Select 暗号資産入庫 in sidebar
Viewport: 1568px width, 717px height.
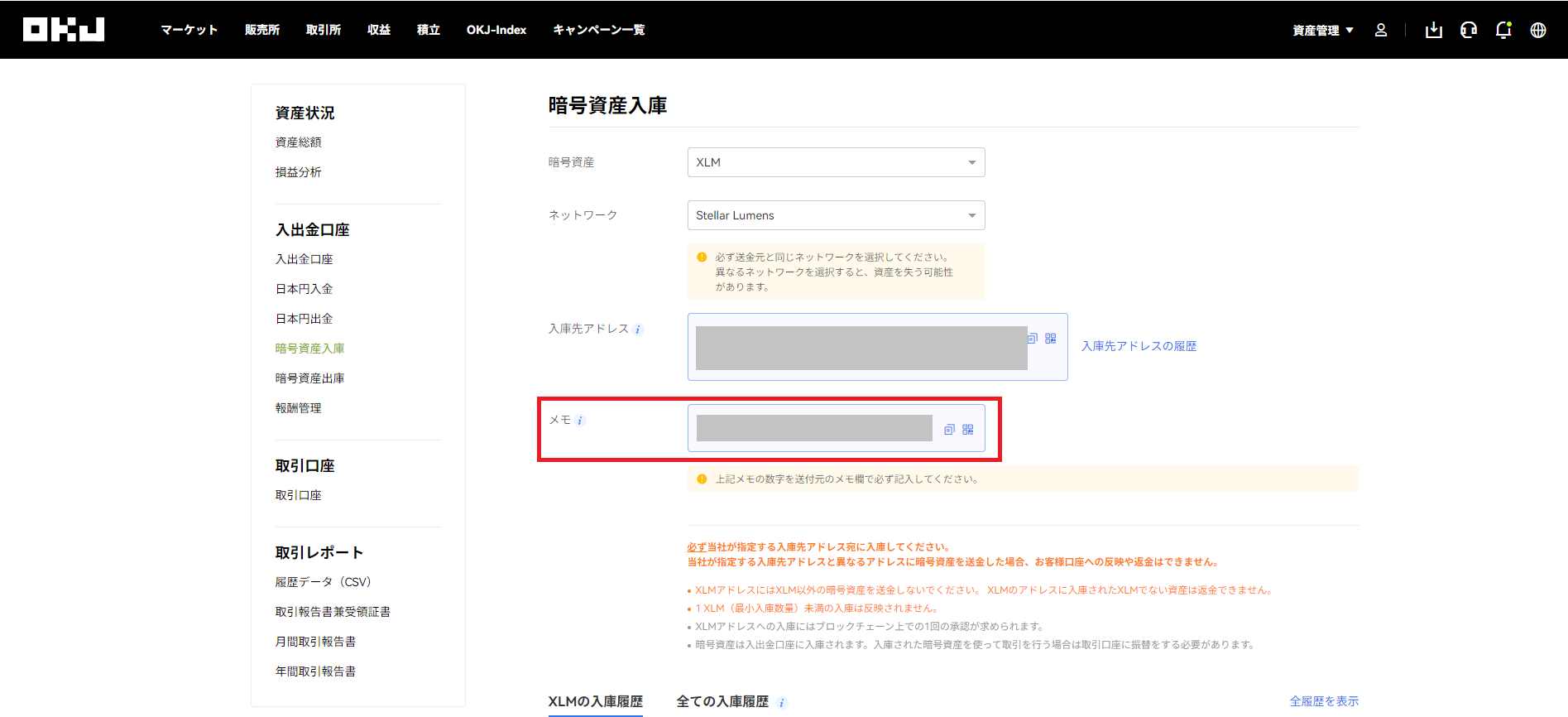[x=310, y=349]
